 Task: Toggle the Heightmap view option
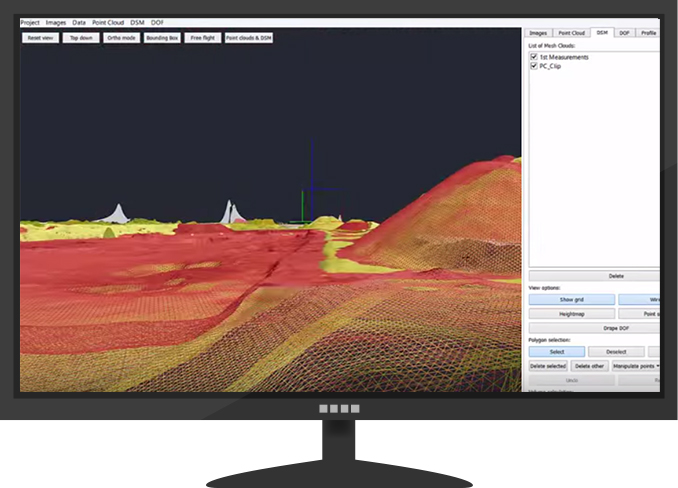[572, 314]
